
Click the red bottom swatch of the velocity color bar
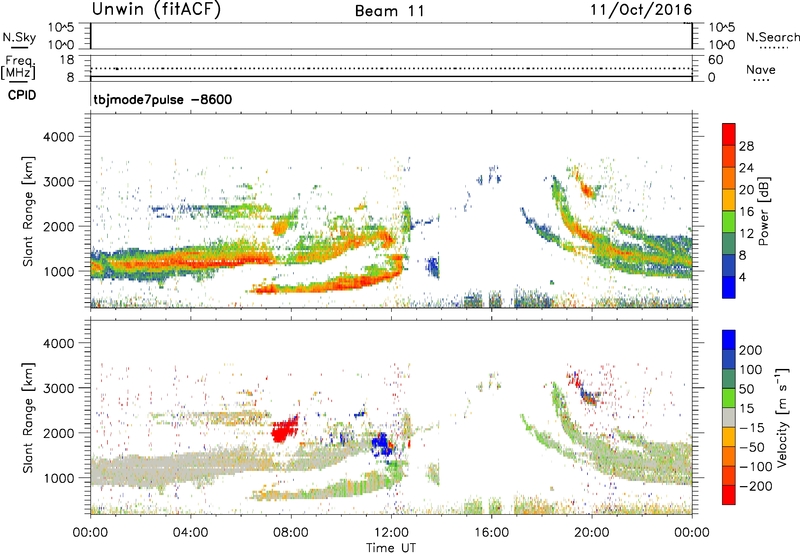coord(729,495)
